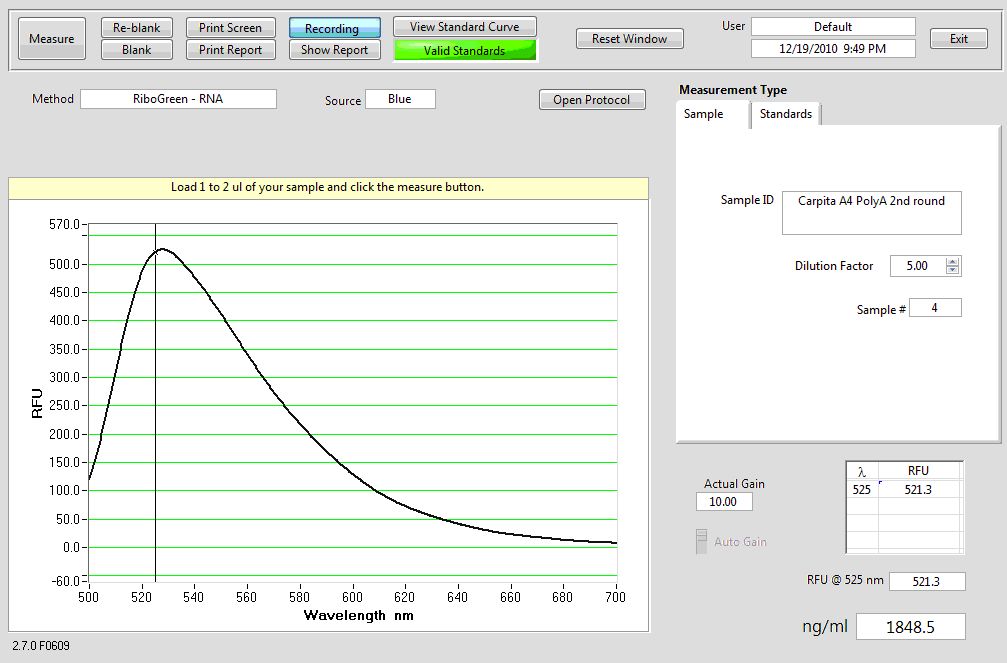Click the Measure button
Screen dimensions: 1007x663
pyautogui.click(x=51, y=39)
